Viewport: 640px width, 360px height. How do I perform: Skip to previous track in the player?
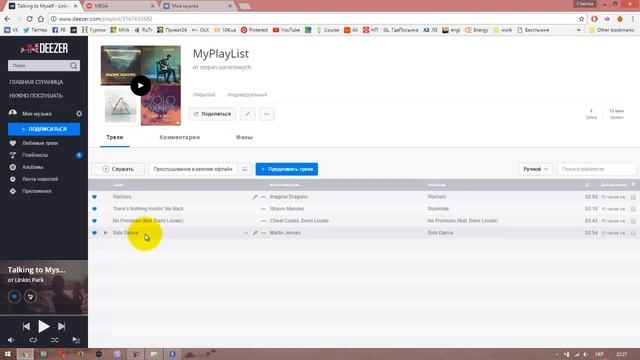click(x=26, y=326)
